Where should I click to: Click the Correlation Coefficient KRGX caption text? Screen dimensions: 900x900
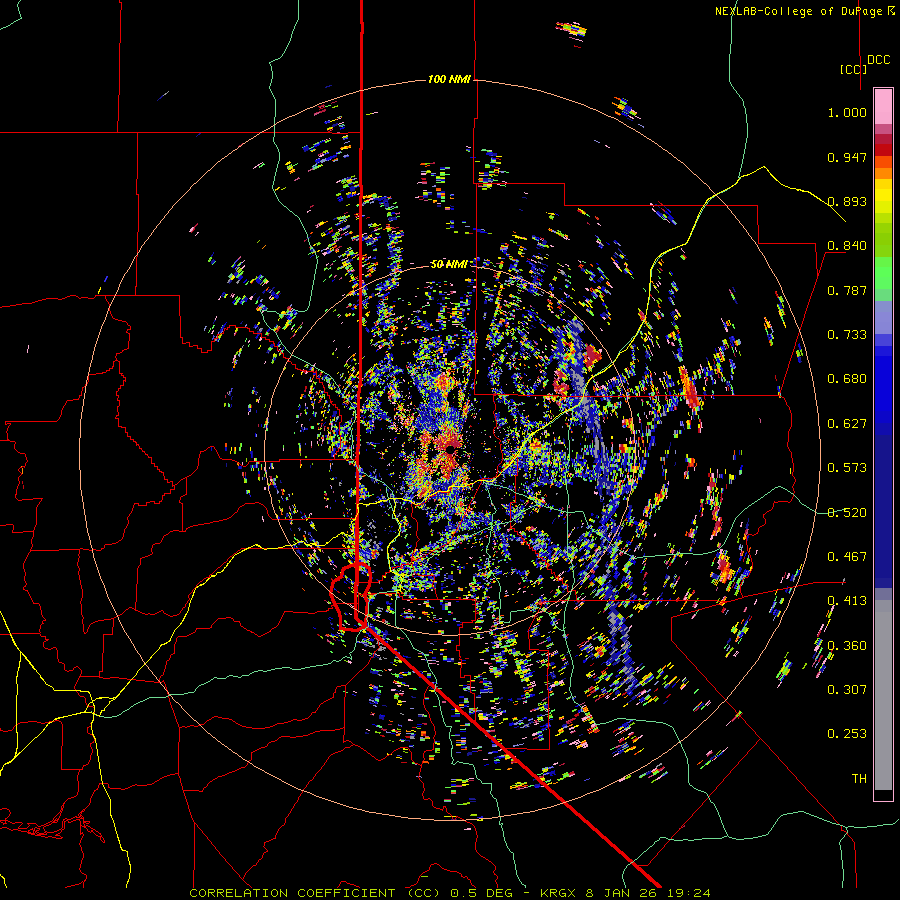coord(450,893)
